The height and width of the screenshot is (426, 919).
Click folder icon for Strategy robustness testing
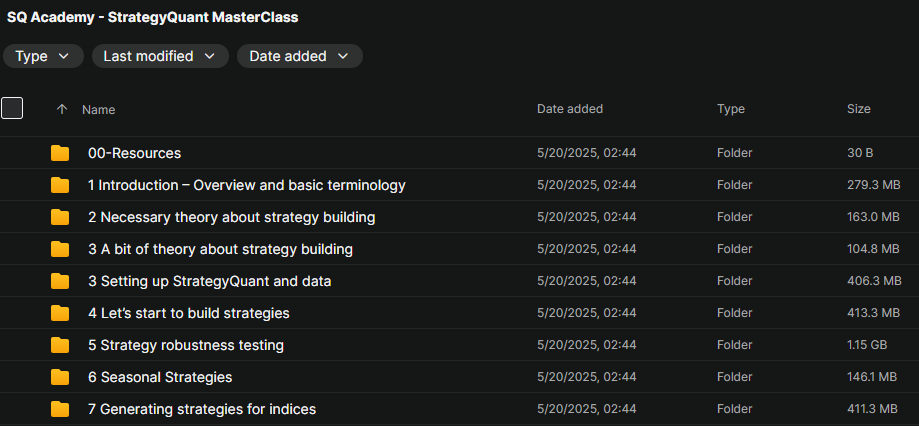point(61,345)
